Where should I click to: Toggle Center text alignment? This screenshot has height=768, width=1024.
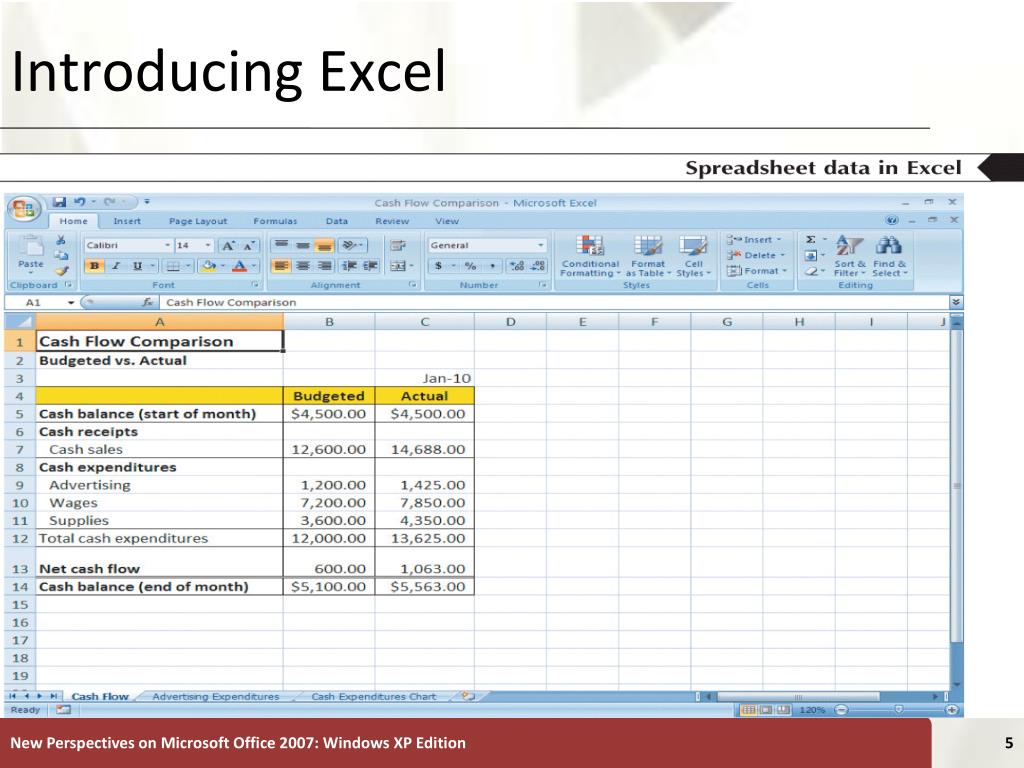(x=302, y=266)
